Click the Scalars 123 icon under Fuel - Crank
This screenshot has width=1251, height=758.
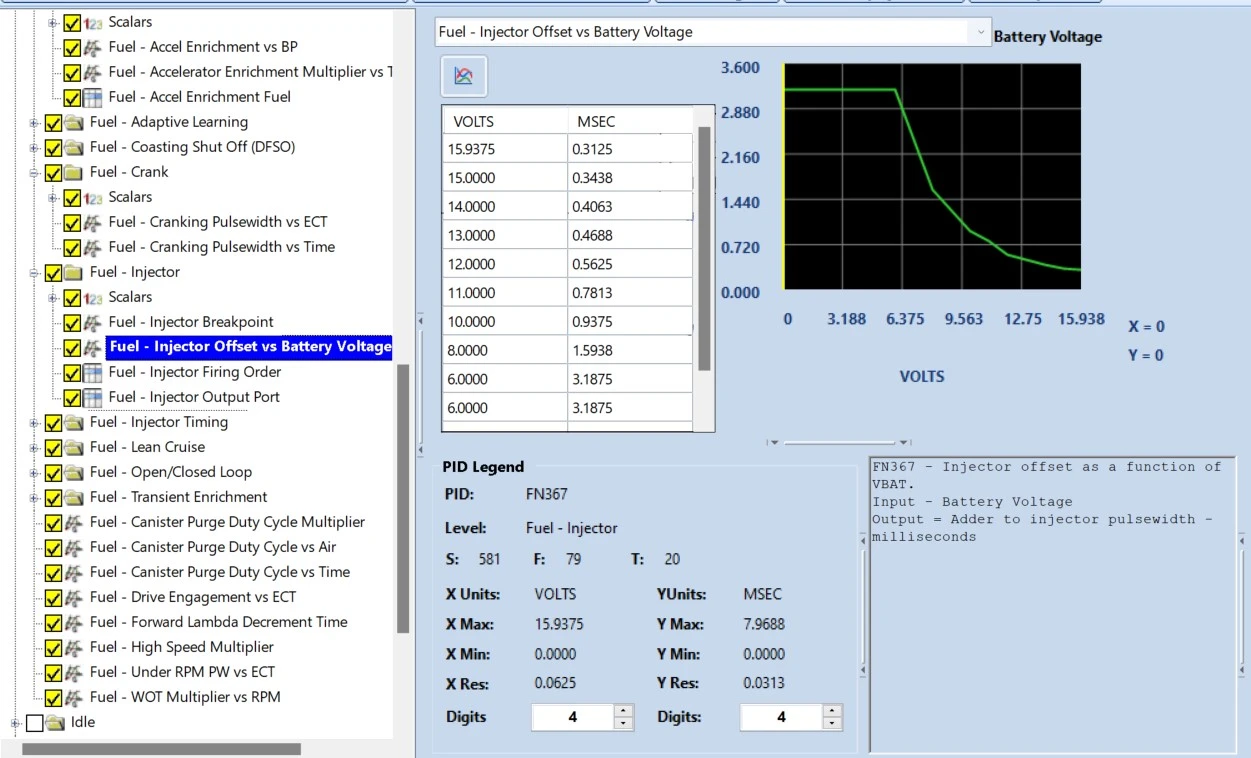click(x=94, y=197)
